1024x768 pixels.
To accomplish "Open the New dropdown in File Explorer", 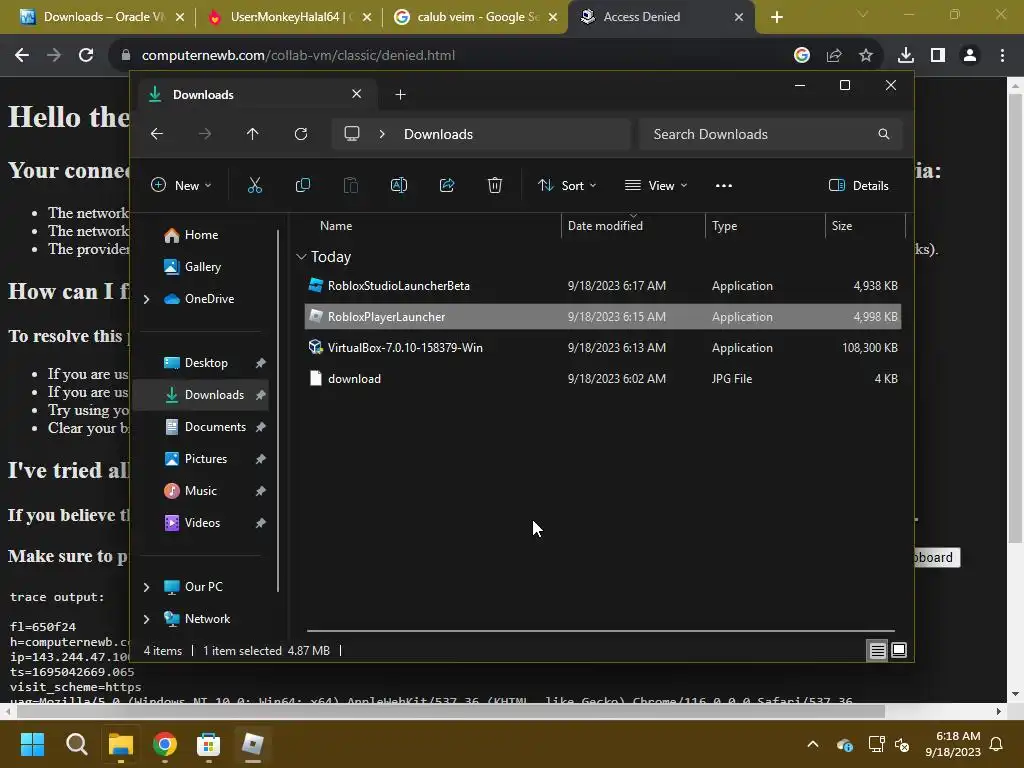I will coord(181,185).
